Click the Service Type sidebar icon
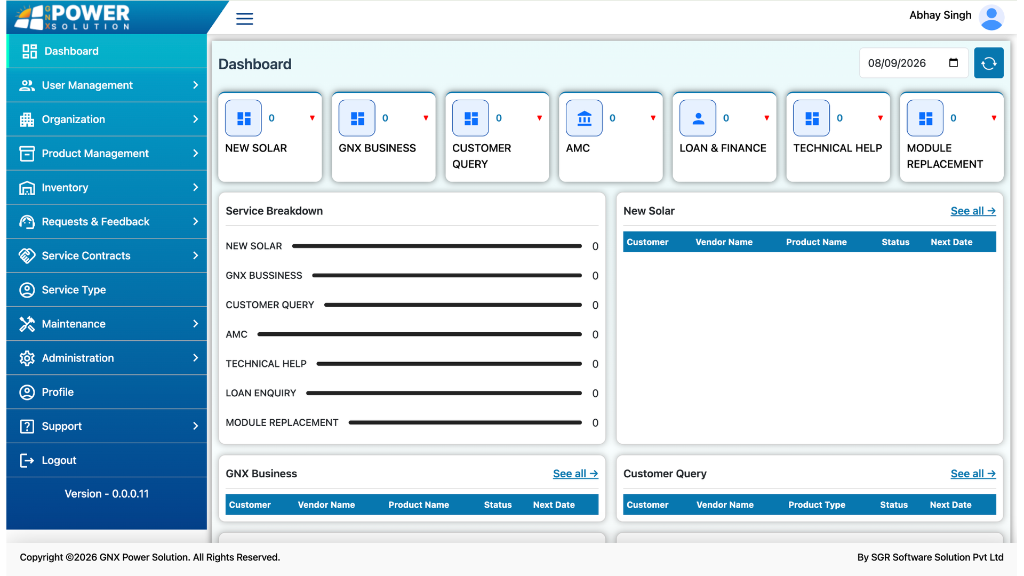Image resolution: width=1024 pixels, height=576 pixels. (x=27, y=290)
